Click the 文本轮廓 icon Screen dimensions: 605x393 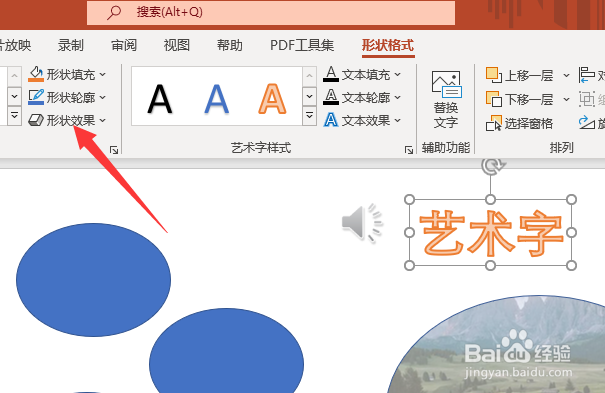[x=331, y=97]
